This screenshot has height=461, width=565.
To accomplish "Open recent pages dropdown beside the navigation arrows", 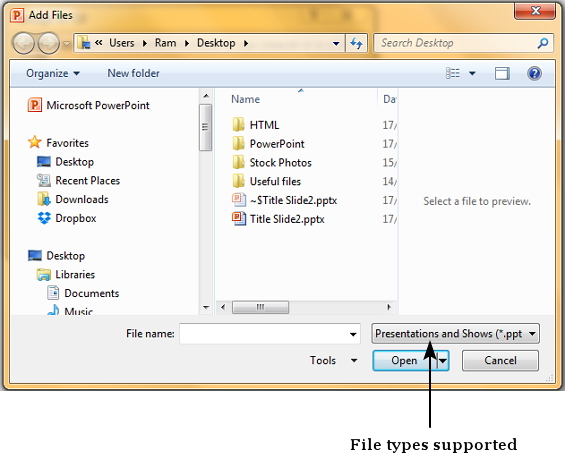I will 67,44.
